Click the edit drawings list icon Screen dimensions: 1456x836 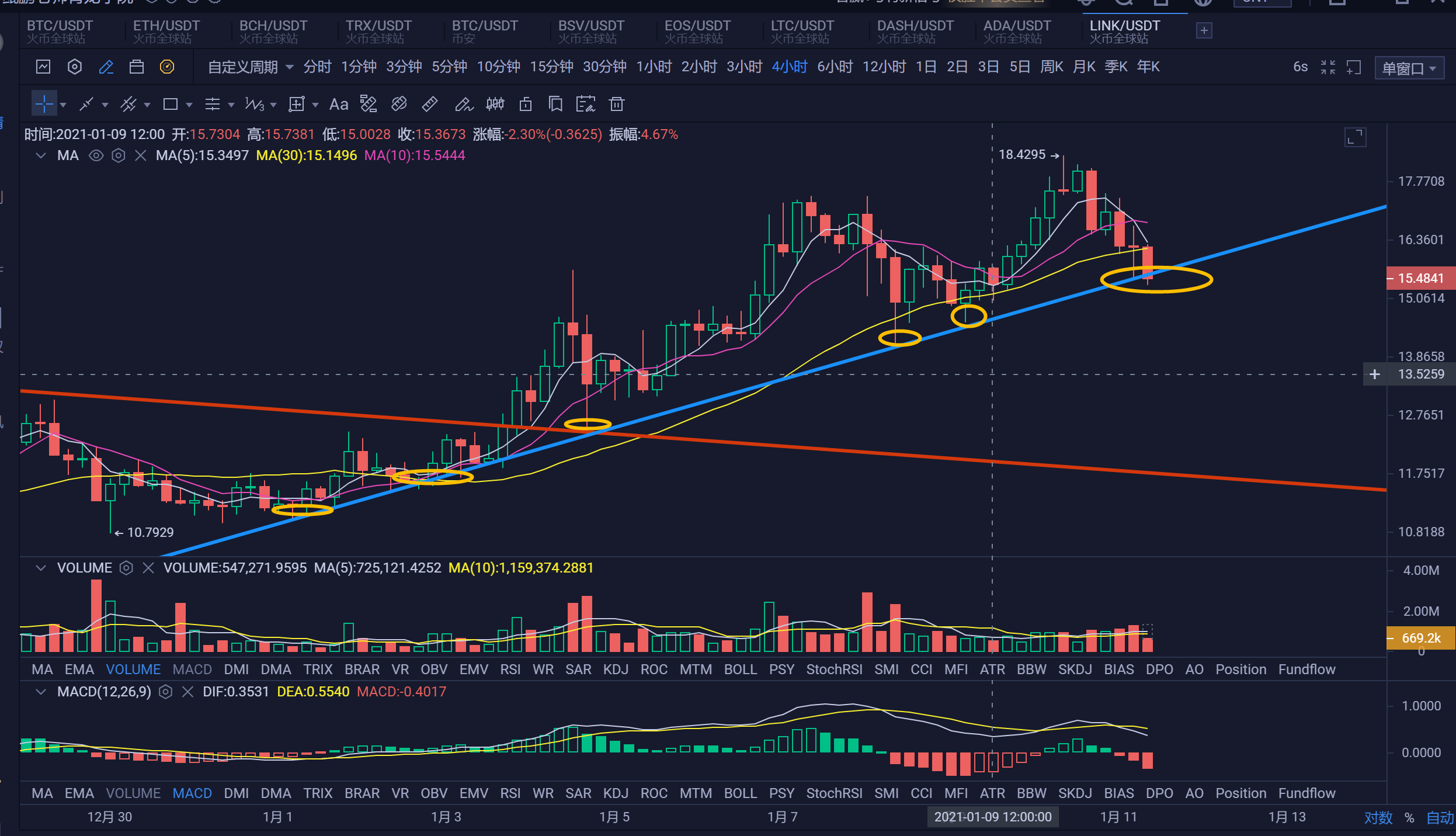[585, 104]
